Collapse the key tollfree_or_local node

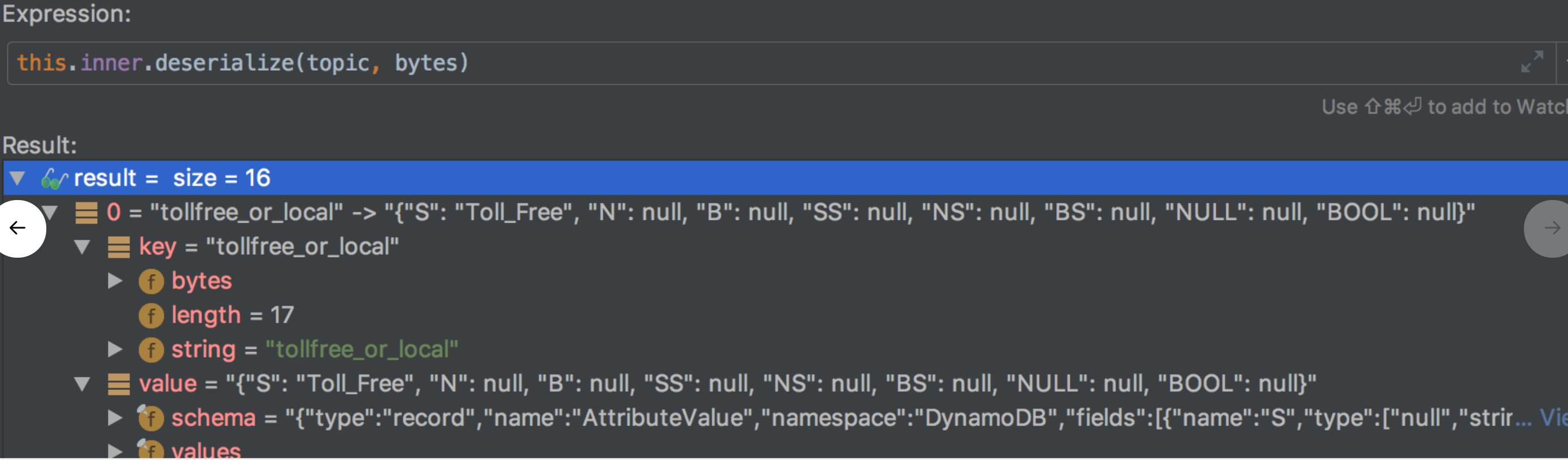point(83,248)
